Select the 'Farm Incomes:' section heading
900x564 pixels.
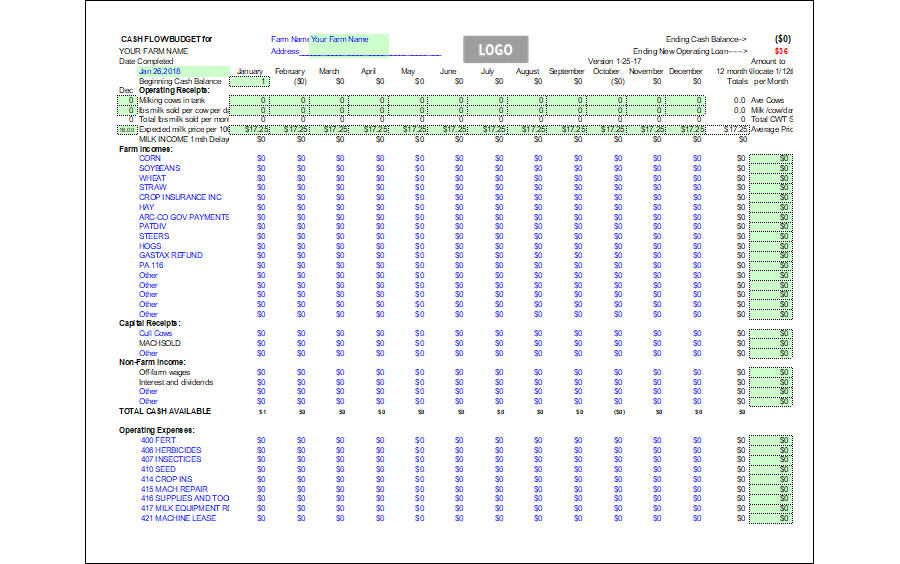[146, 149]
